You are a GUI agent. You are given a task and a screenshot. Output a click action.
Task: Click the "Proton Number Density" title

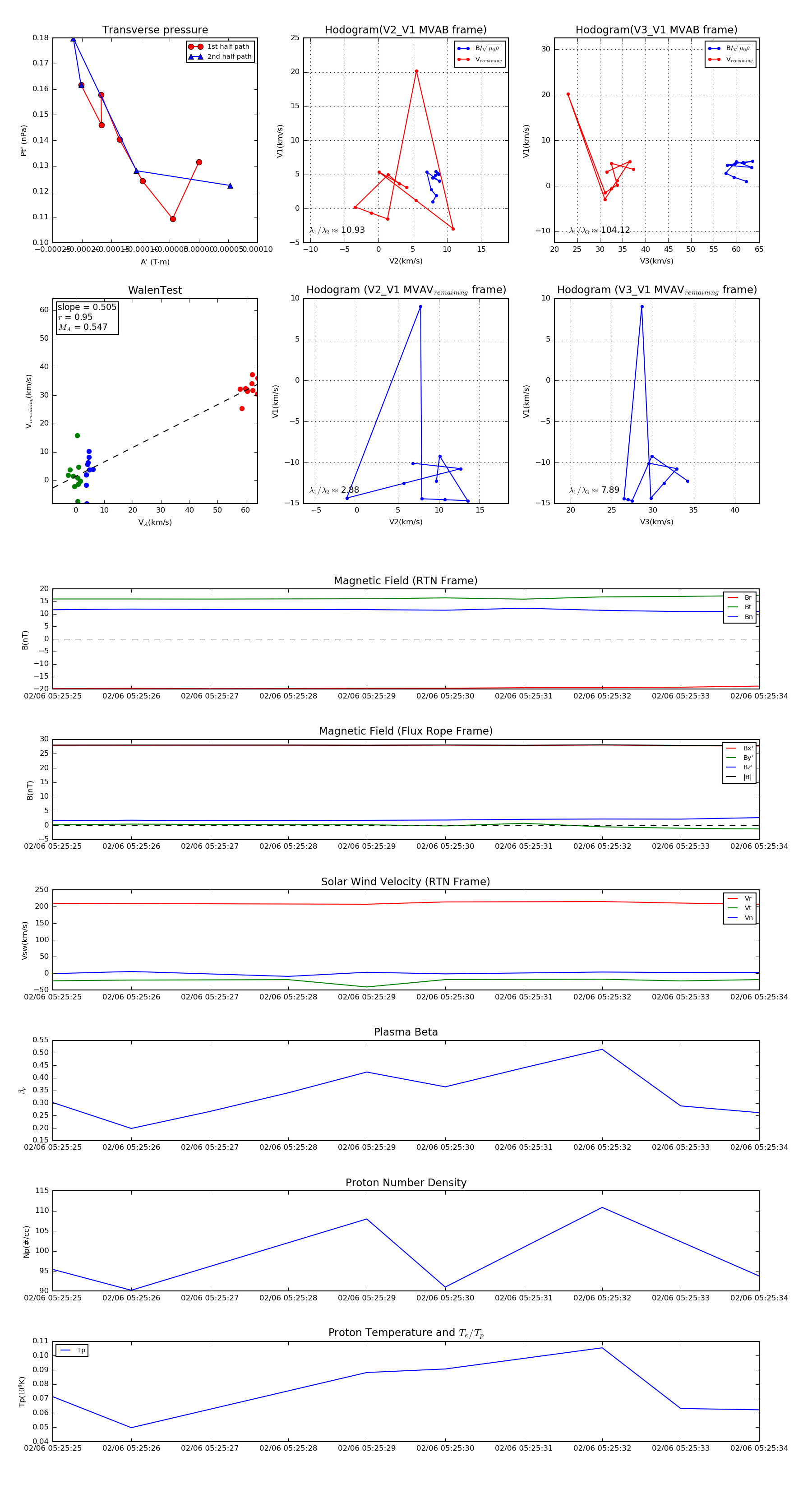click(406, 1183)
